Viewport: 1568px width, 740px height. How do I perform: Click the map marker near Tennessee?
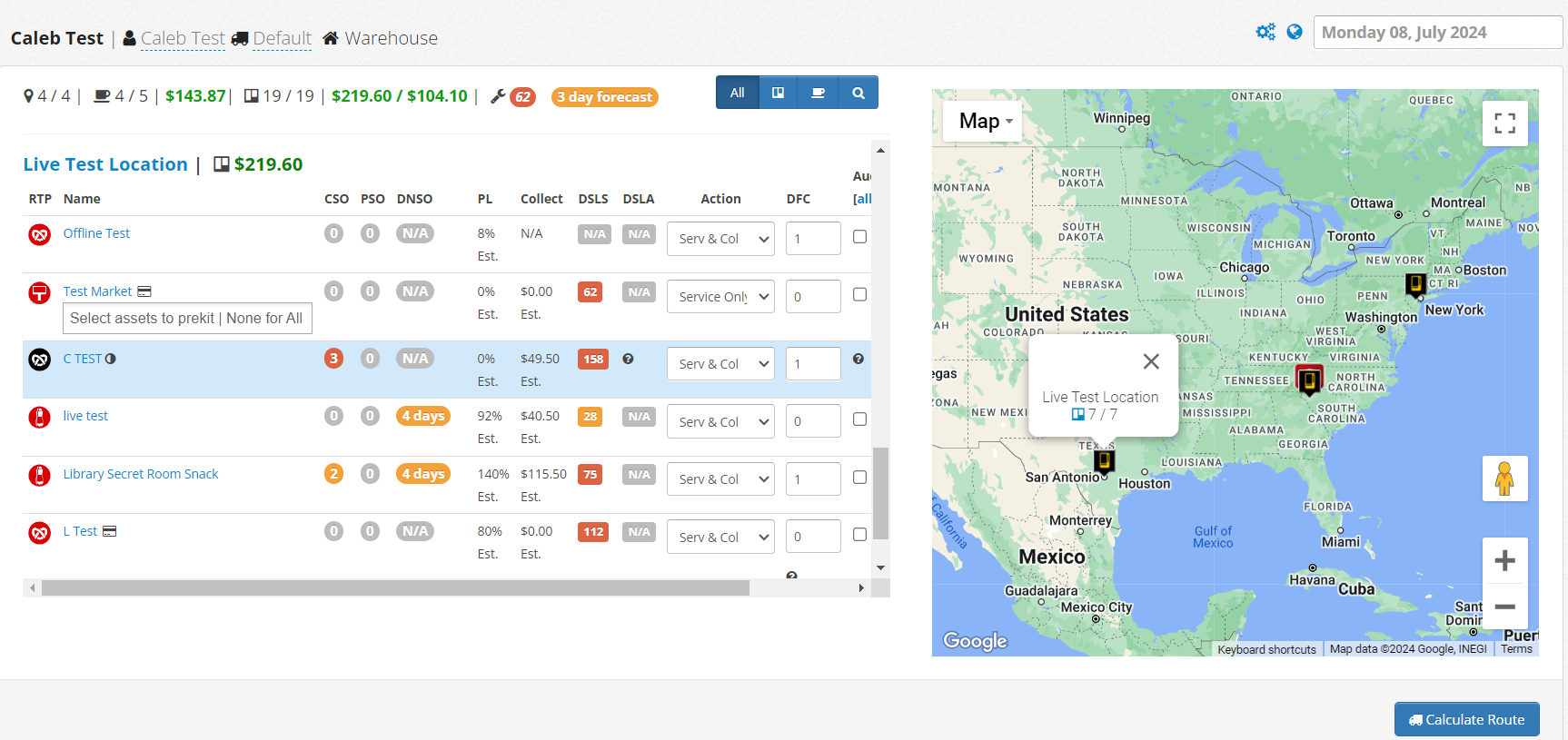[x=1309, y=380]
